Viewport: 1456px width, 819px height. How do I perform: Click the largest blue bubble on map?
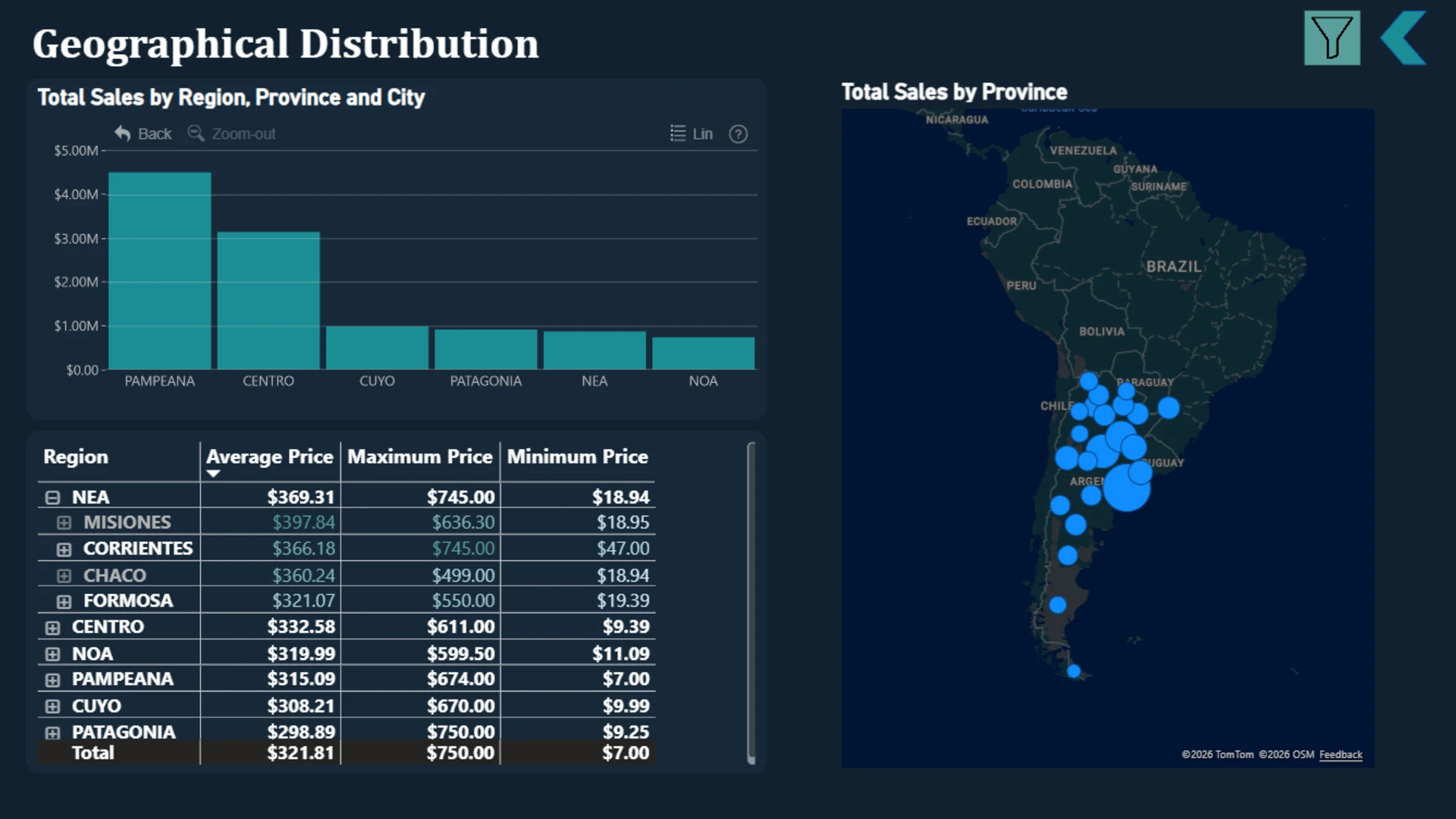(1126, 488)
